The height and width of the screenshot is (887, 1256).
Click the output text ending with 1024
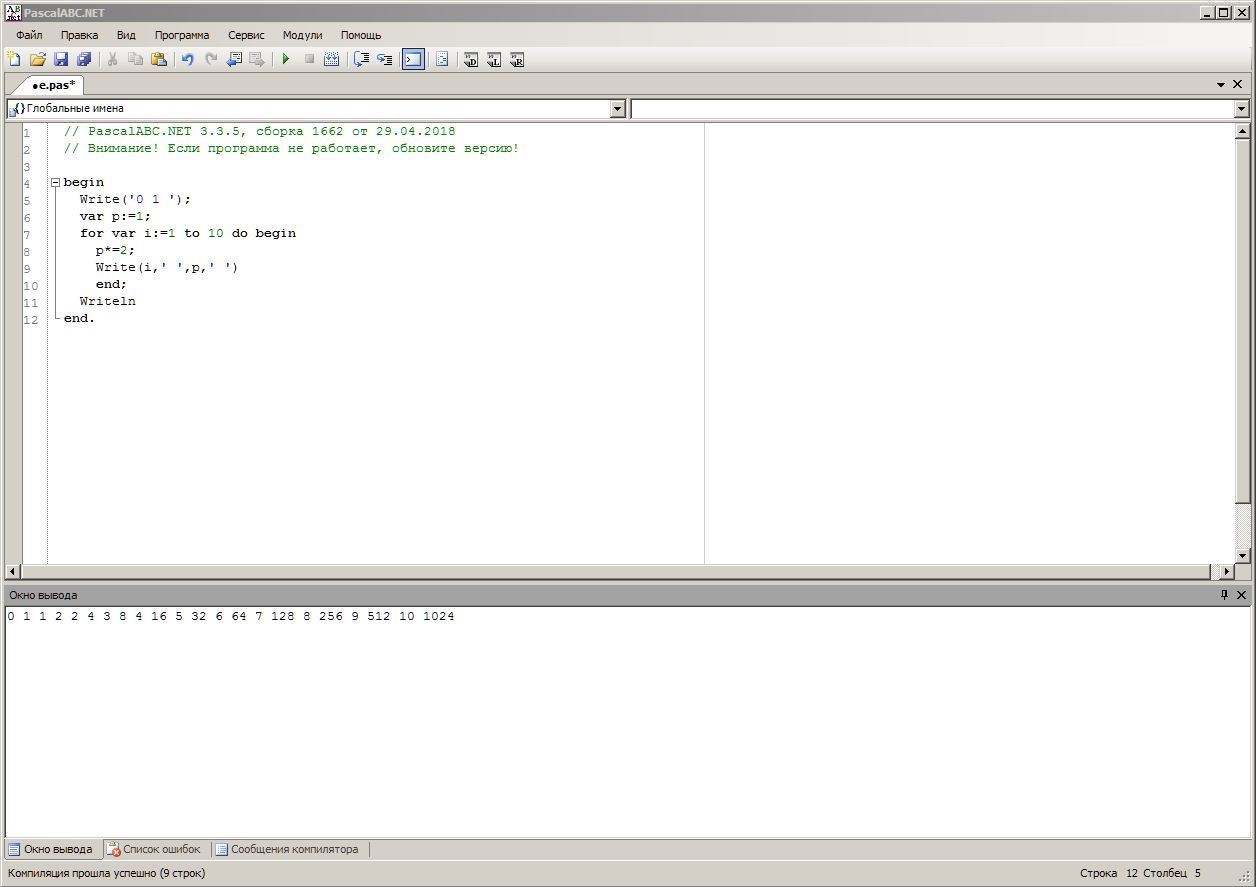point(231,616)
